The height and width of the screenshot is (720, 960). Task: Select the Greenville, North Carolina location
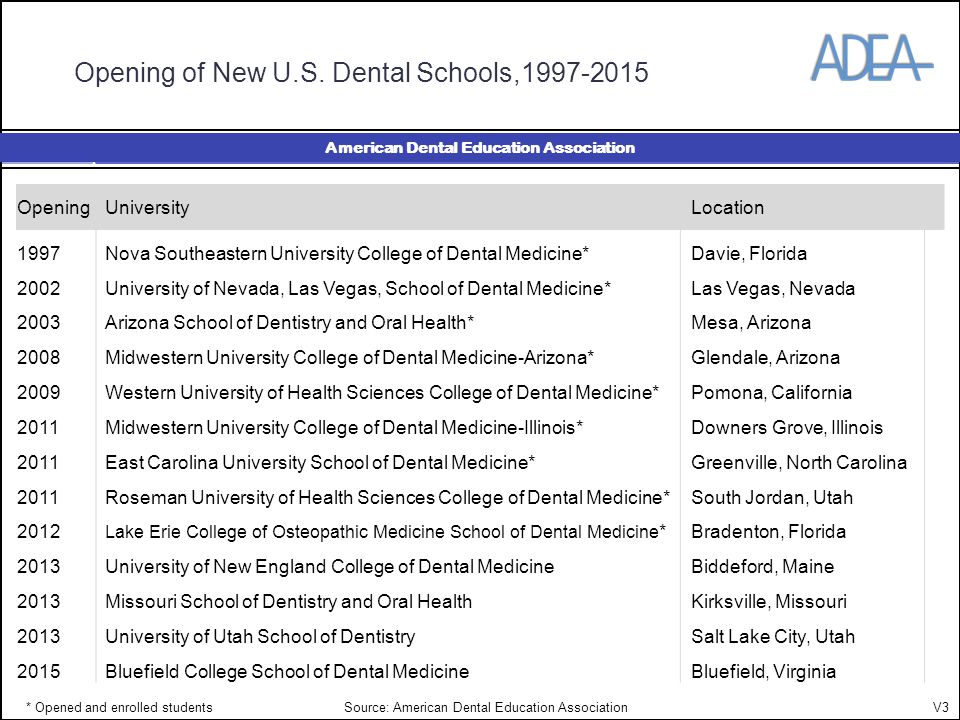[799, 462]
